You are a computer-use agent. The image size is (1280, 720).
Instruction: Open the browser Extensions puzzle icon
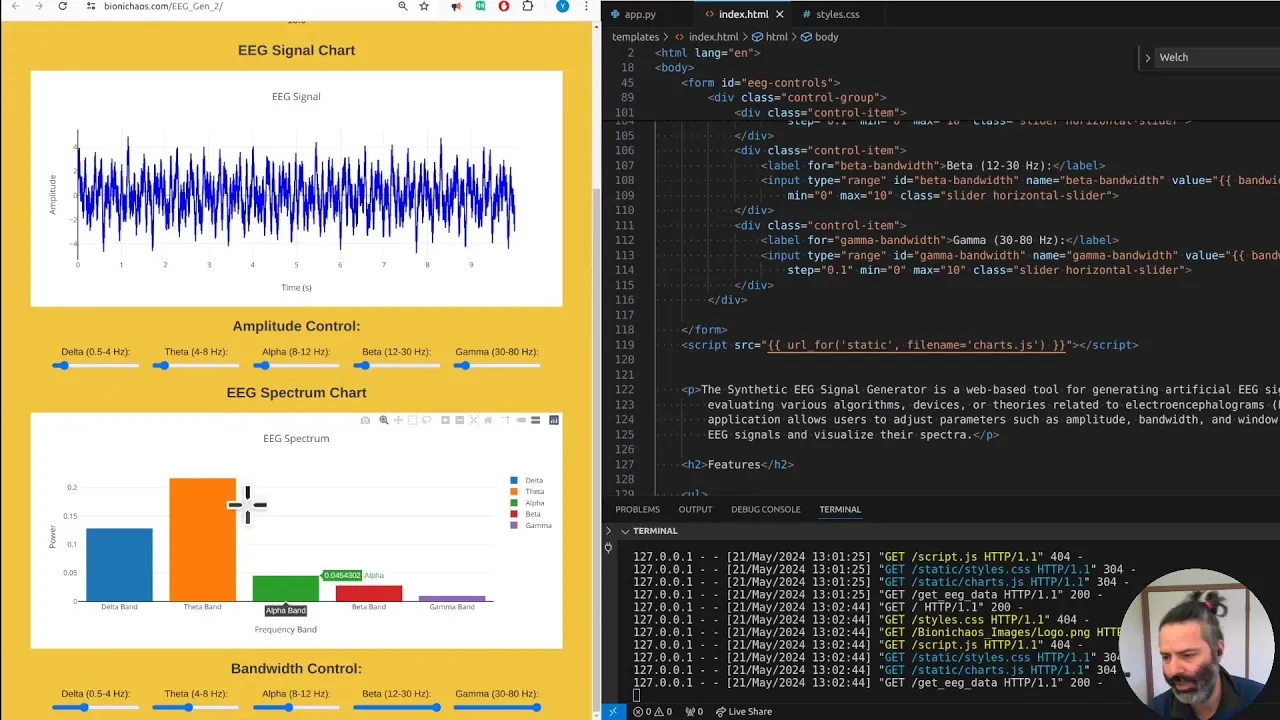pos(528,6)
